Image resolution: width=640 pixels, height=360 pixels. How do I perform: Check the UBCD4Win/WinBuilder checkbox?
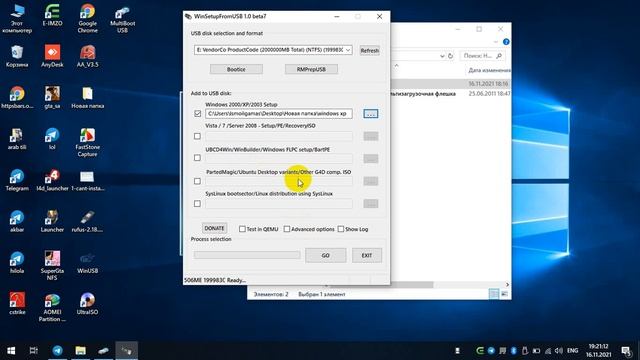click(x=198, y=158)
